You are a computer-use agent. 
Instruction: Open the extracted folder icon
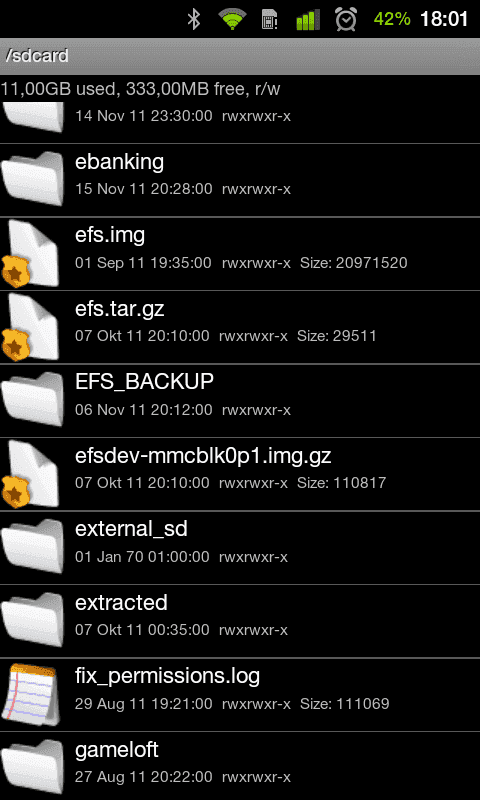click(x=32, y=620)
